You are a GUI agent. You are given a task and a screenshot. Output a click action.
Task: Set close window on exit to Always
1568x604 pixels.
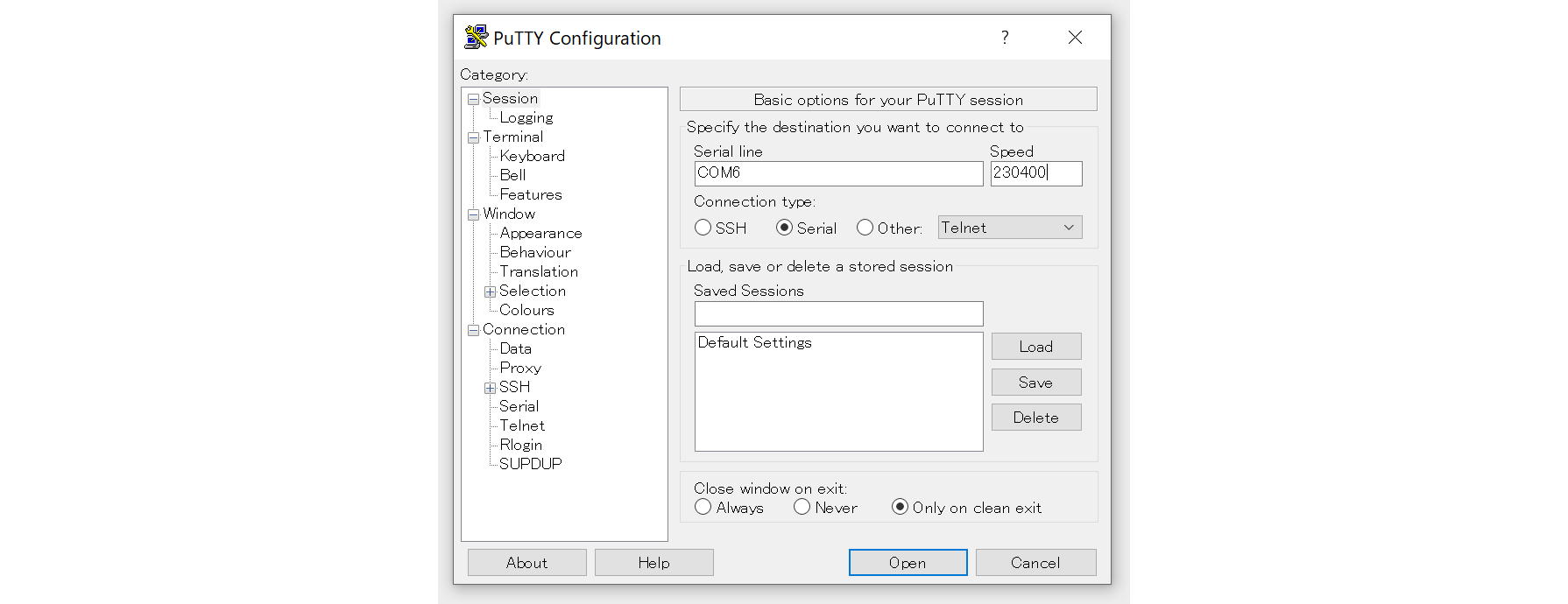(x=703, y=507)
